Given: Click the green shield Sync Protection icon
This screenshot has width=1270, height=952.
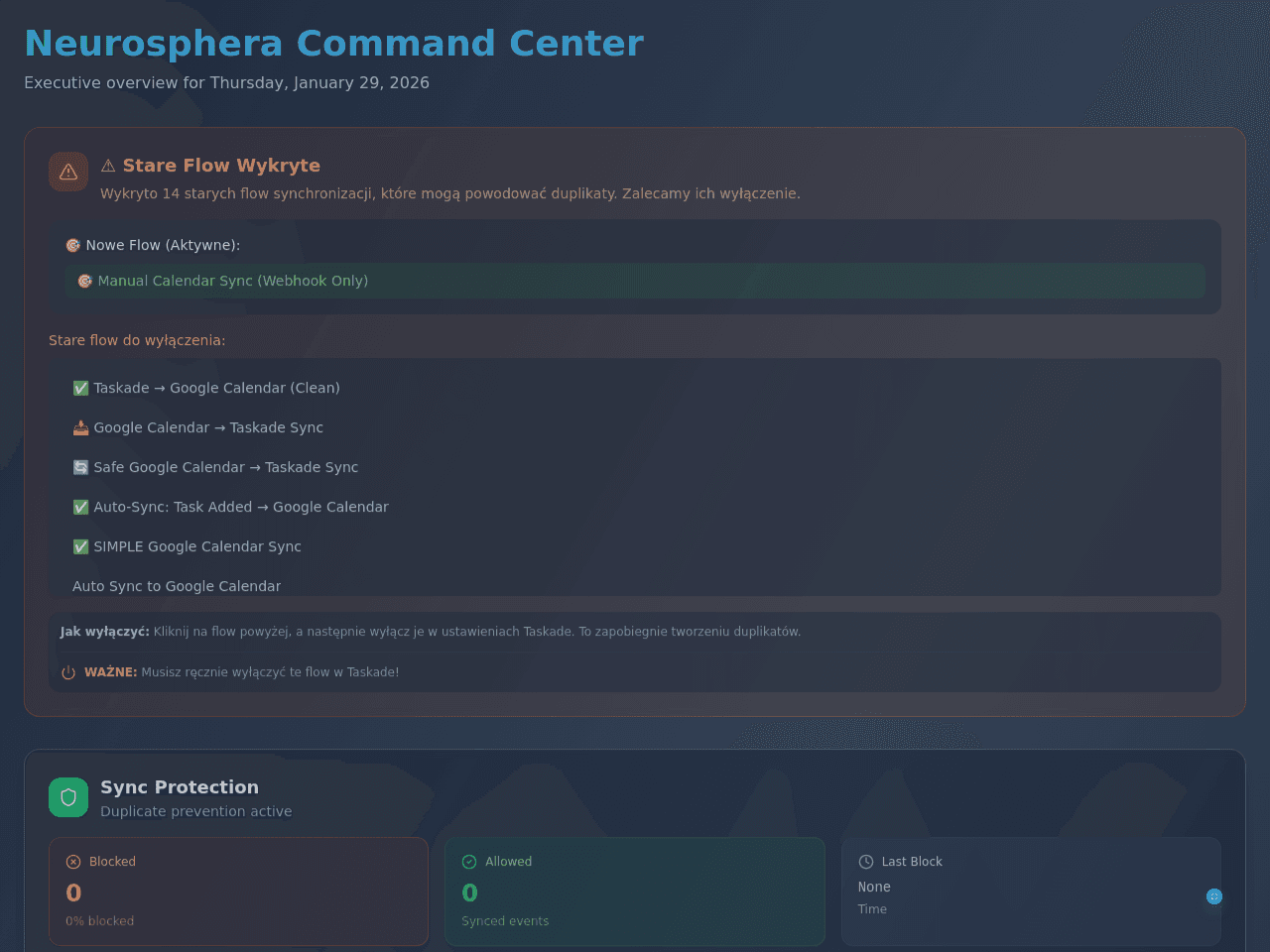Looking at the screenshot, I should coord(68,797).
